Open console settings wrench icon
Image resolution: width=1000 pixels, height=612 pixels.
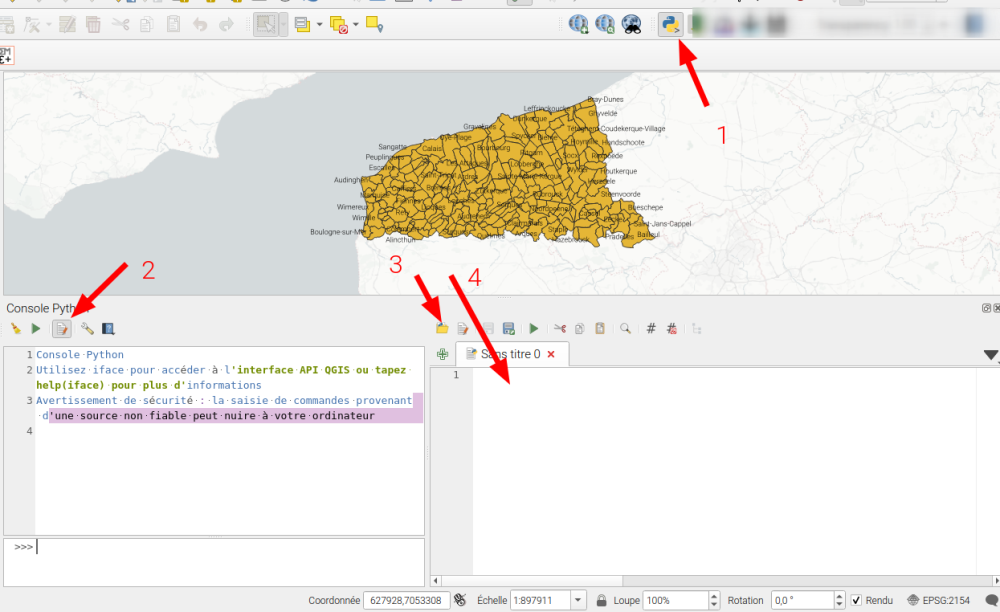(x=87, y=328)
